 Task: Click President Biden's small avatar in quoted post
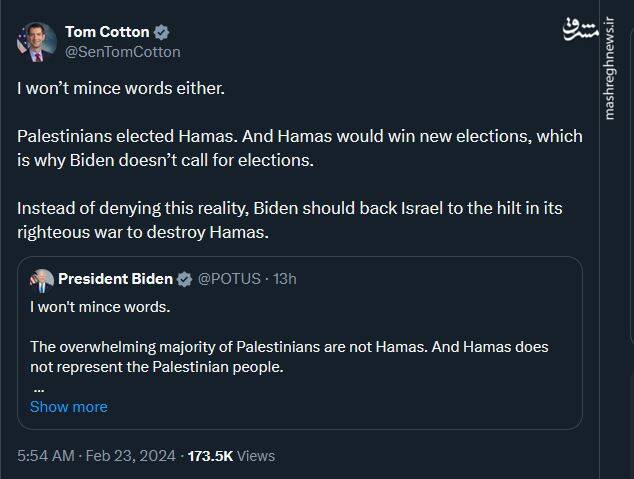tap(42, 279)
